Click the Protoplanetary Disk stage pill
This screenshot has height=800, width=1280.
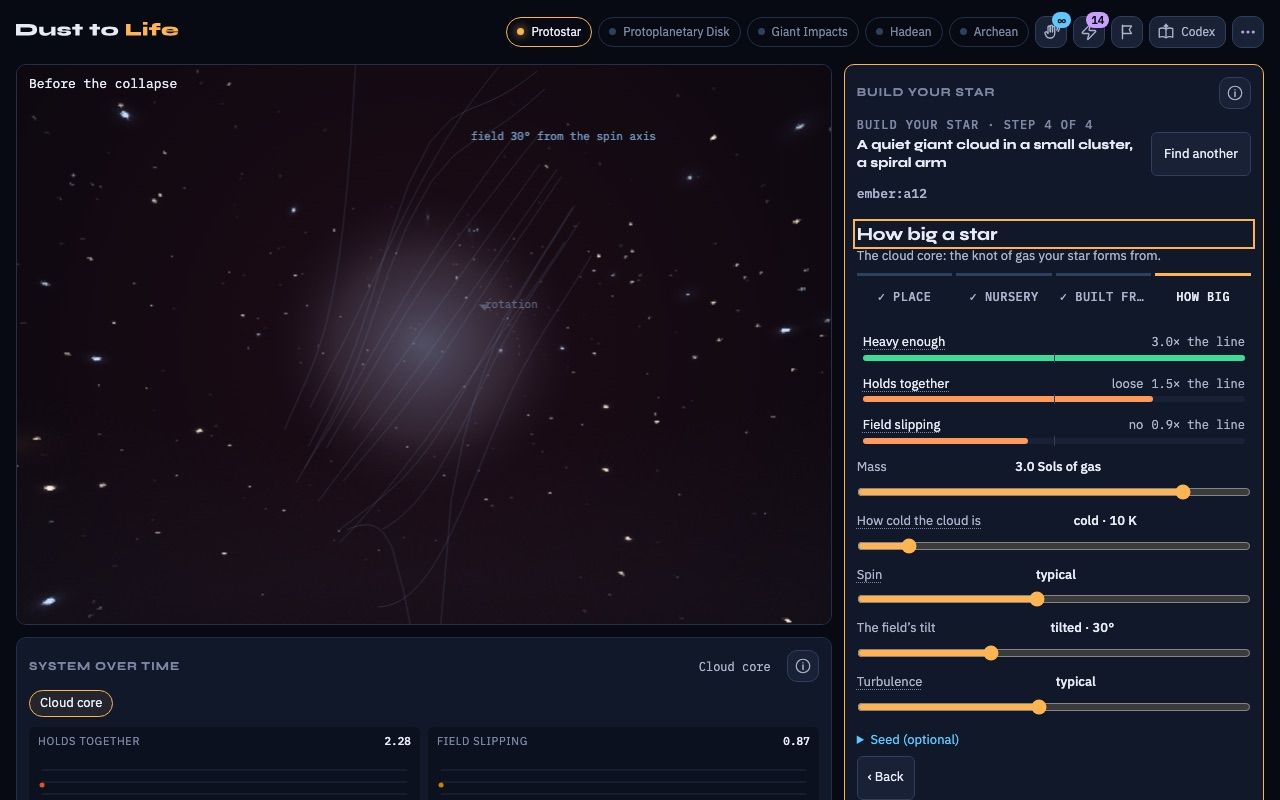coord(669,32)
